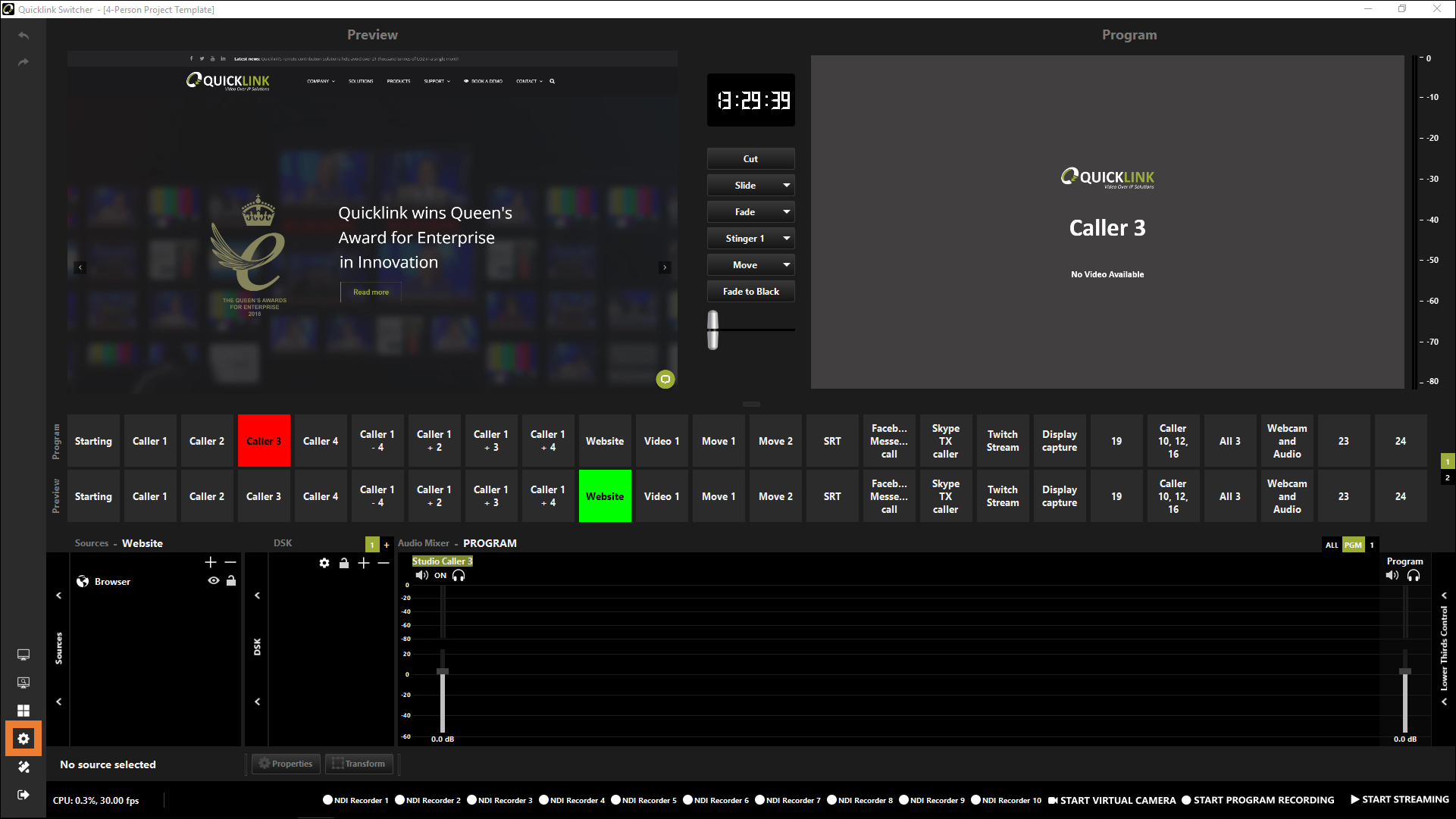
Task: Open the grid layout icon in sidebar
Action: click(x=23, y=711)
